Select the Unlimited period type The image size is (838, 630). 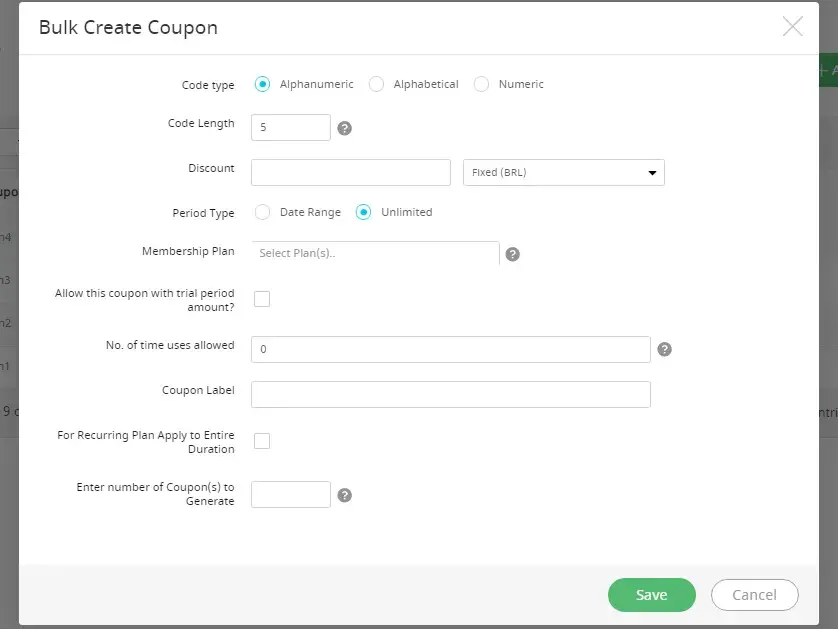pos(364,212)
